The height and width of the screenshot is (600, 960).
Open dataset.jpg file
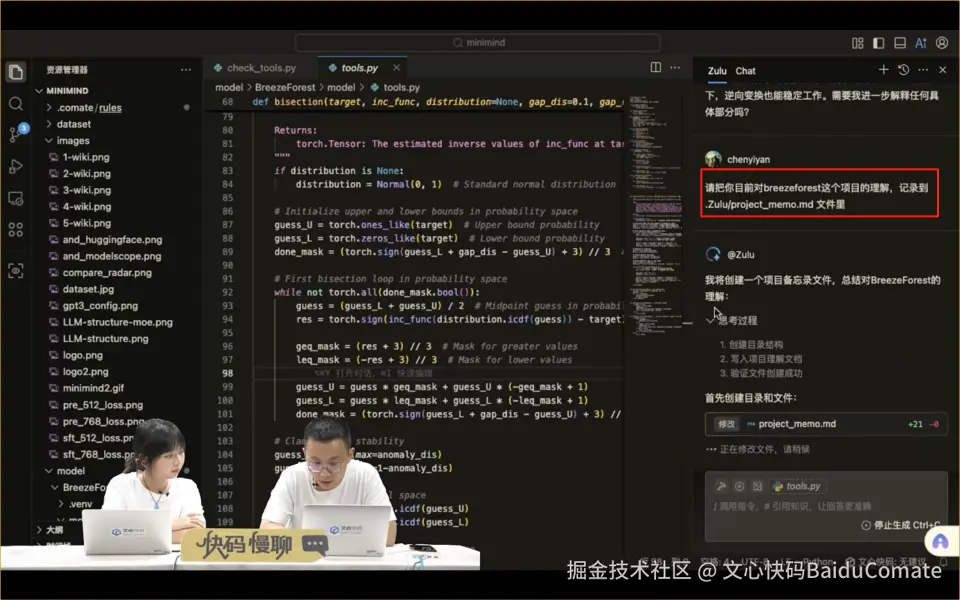[x=88, y=290]
